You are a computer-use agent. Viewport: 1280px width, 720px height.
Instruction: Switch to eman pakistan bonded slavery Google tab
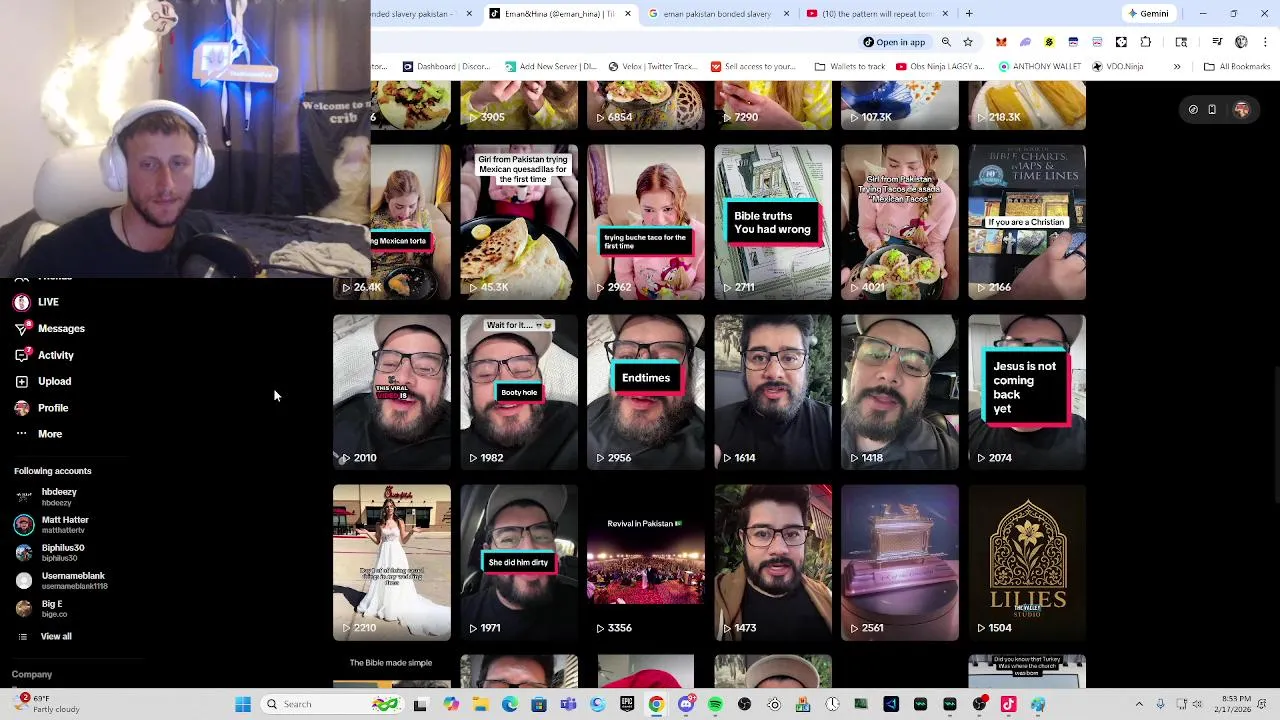point(715,13)
